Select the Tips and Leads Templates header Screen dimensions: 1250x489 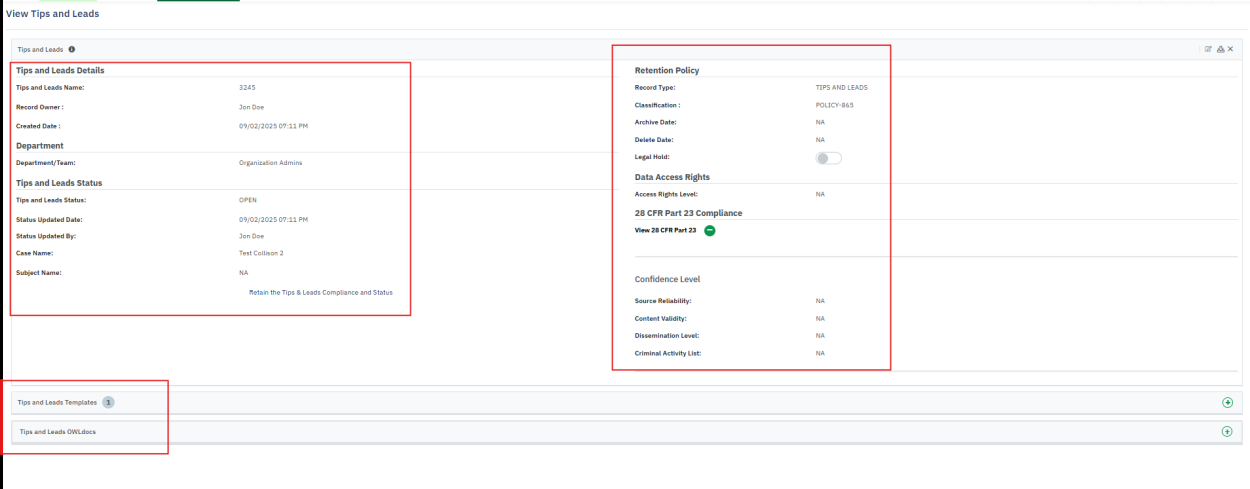tap(57, 402)
